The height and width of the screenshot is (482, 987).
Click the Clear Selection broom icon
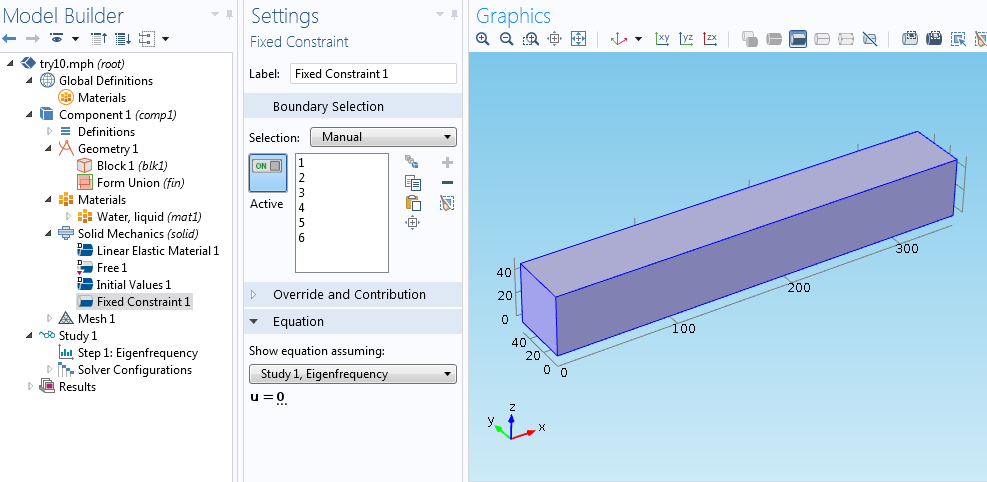(x=447, y=203)
